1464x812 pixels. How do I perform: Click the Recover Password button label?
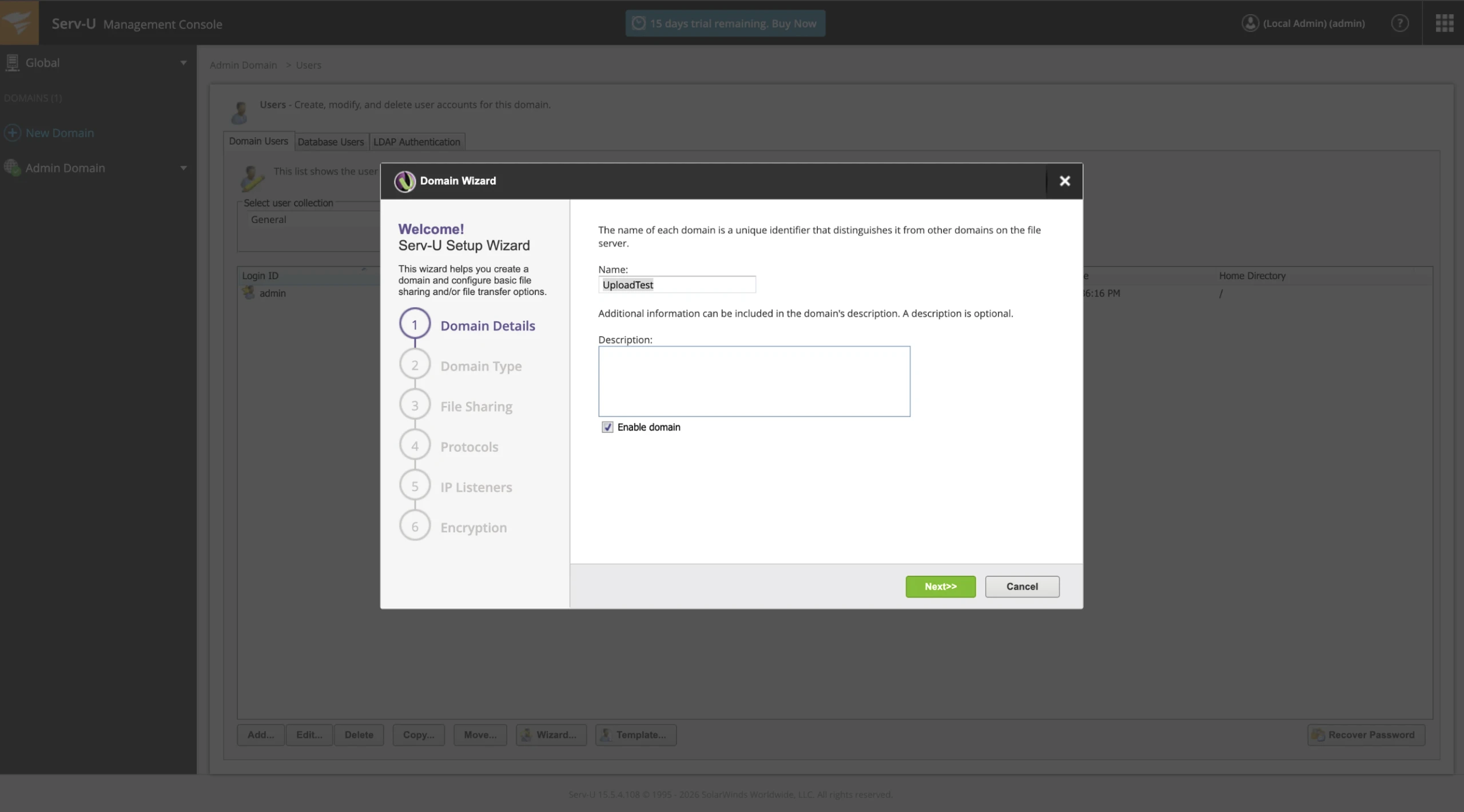pyautogui.click(x=1371, y=734)
